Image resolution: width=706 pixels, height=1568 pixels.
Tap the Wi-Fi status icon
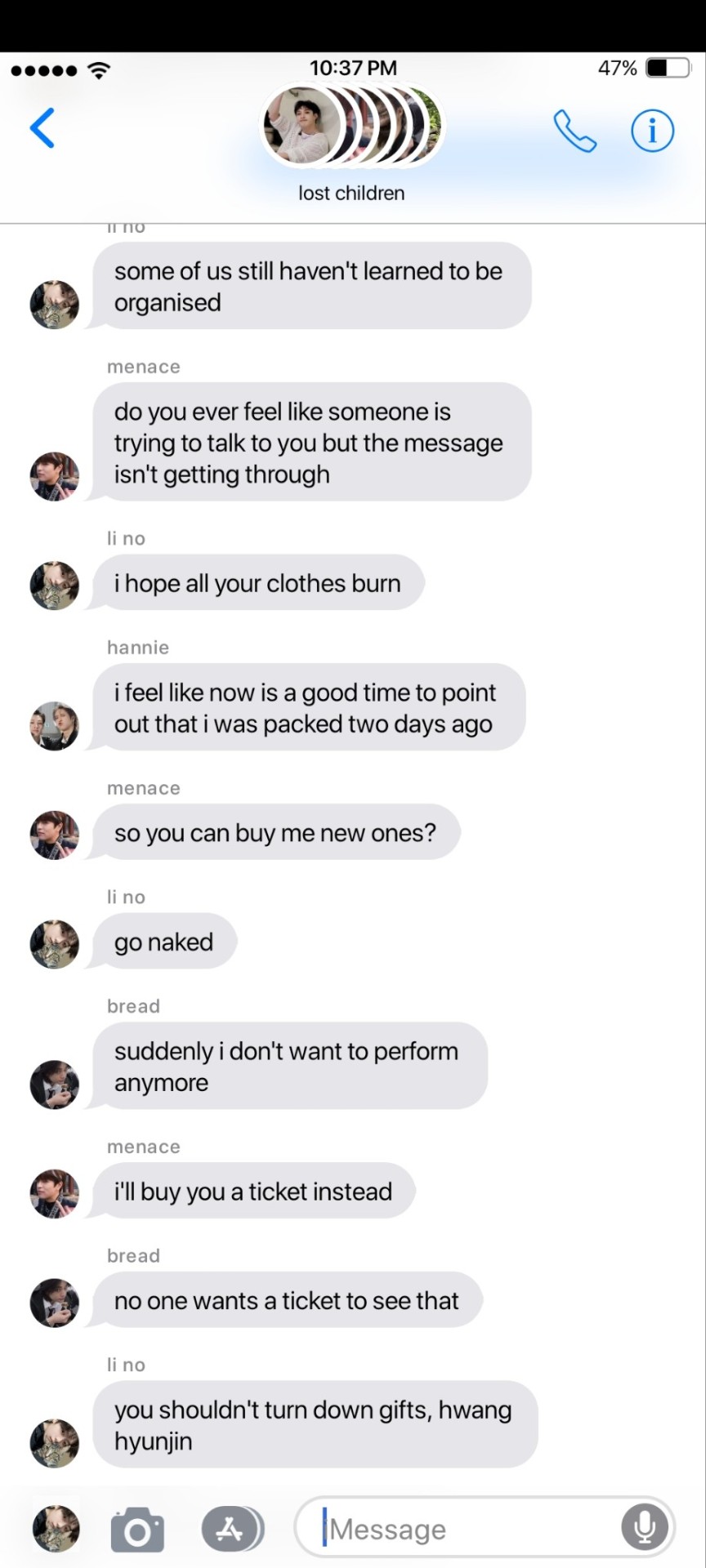(99, 70)
